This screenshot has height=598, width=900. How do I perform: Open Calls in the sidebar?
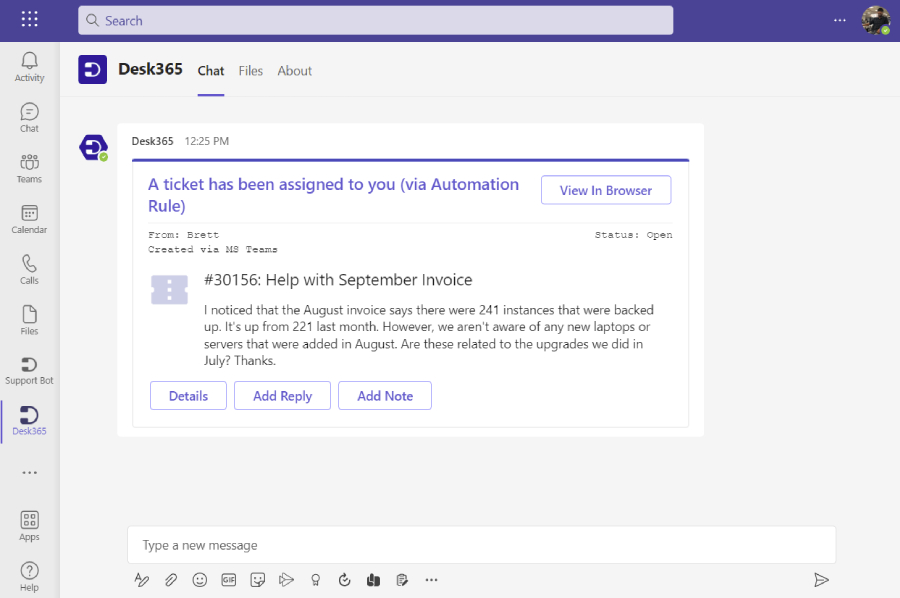click(29, 270)
